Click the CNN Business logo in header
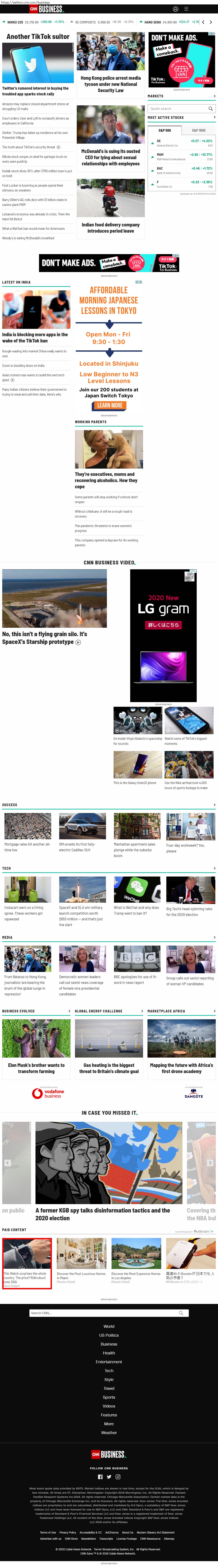Image resolution: width=218 pixels, height=1568 pixels. click(46, 9)
